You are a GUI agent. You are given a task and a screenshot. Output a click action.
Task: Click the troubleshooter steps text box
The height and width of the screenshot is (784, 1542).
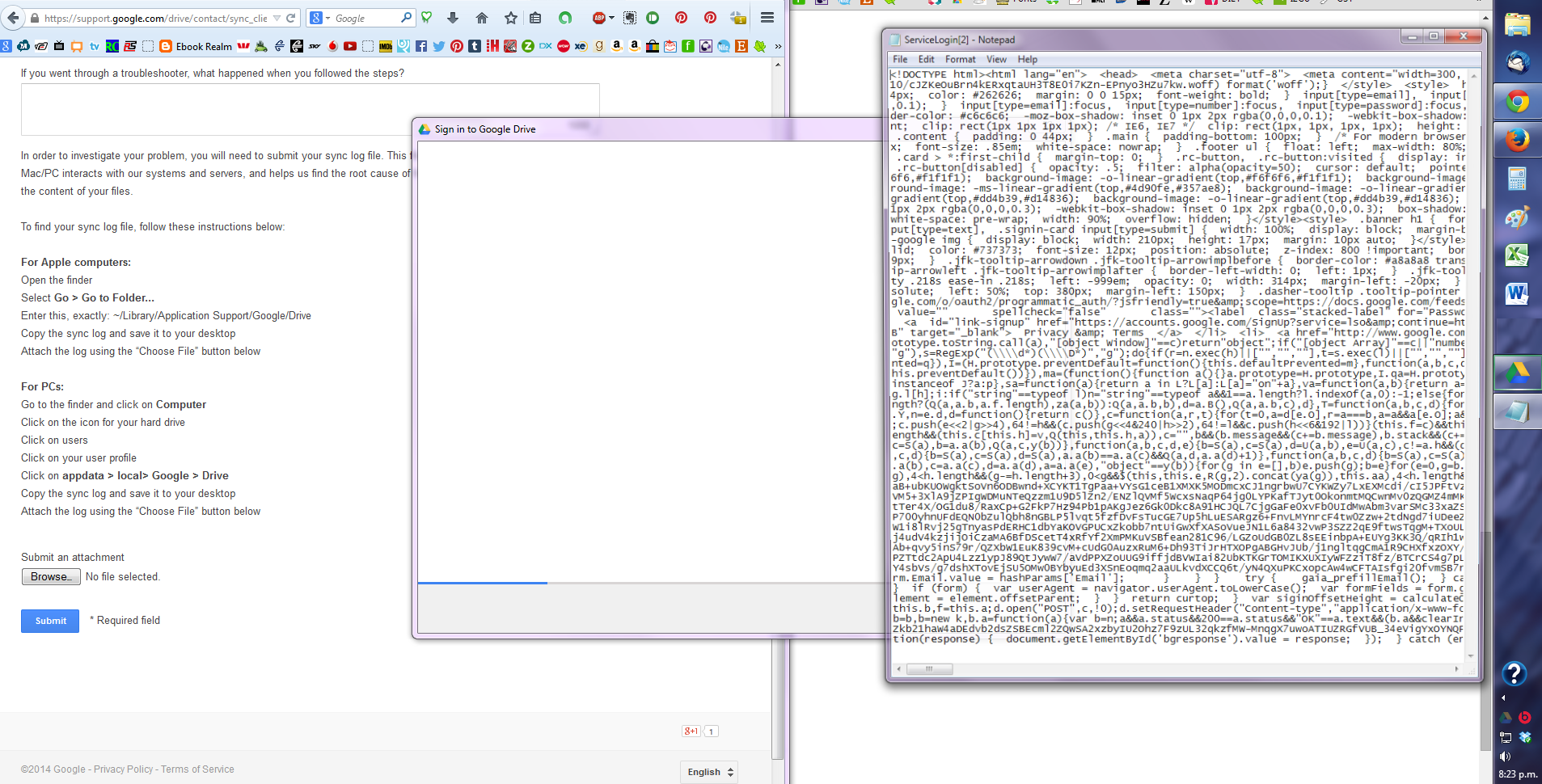coord(311,109)
